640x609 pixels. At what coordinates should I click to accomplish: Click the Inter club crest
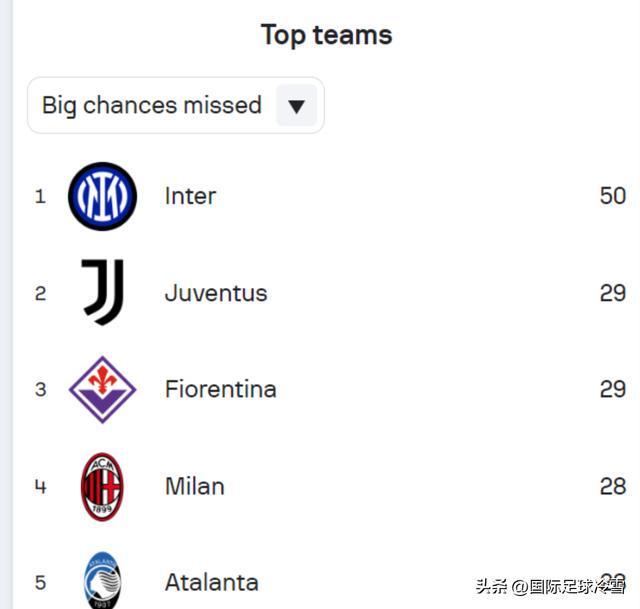[x=102, y=196]
